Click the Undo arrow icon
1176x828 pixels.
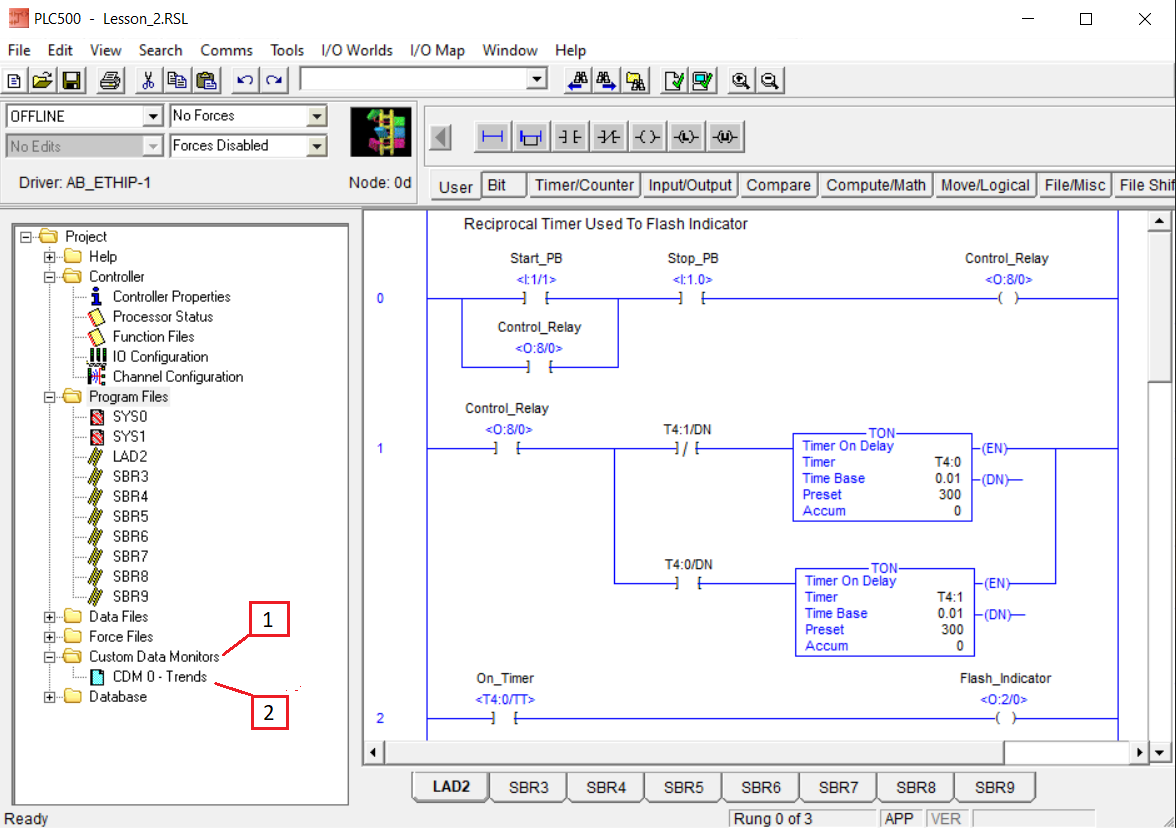tap(244, 80)
